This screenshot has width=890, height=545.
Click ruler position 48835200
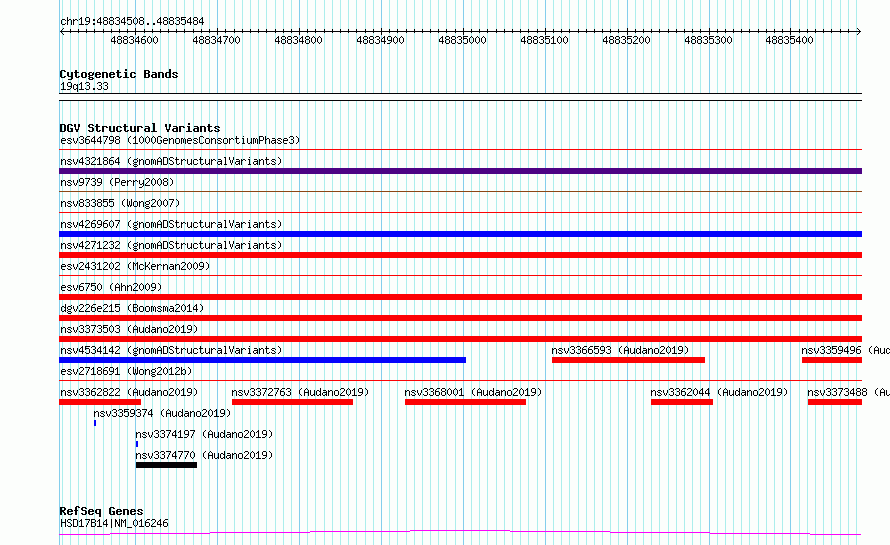coord(627,40)
